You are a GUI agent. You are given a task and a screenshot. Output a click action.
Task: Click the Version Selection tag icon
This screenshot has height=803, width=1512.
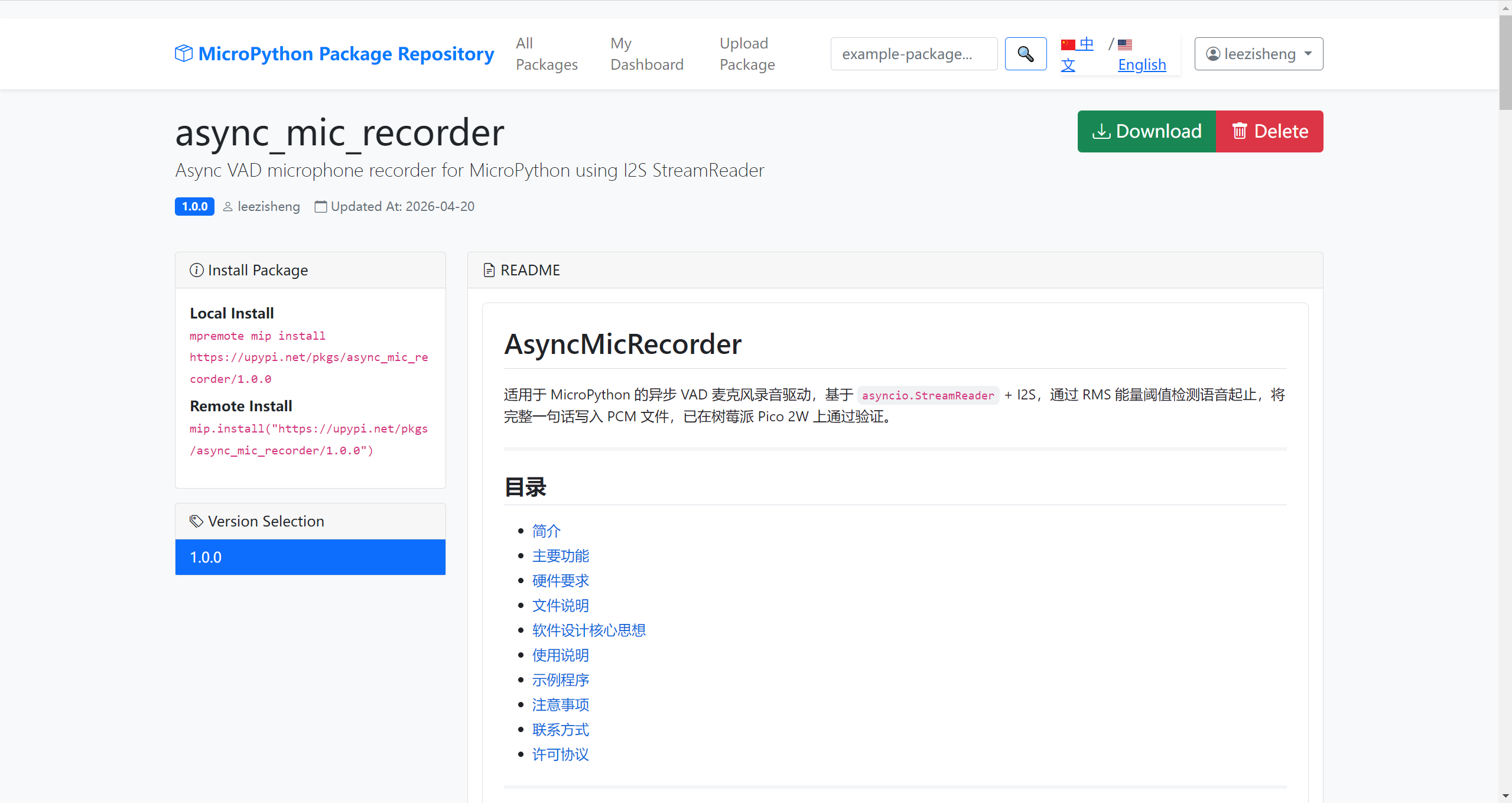pyautogui.click(x=196, y=521)
